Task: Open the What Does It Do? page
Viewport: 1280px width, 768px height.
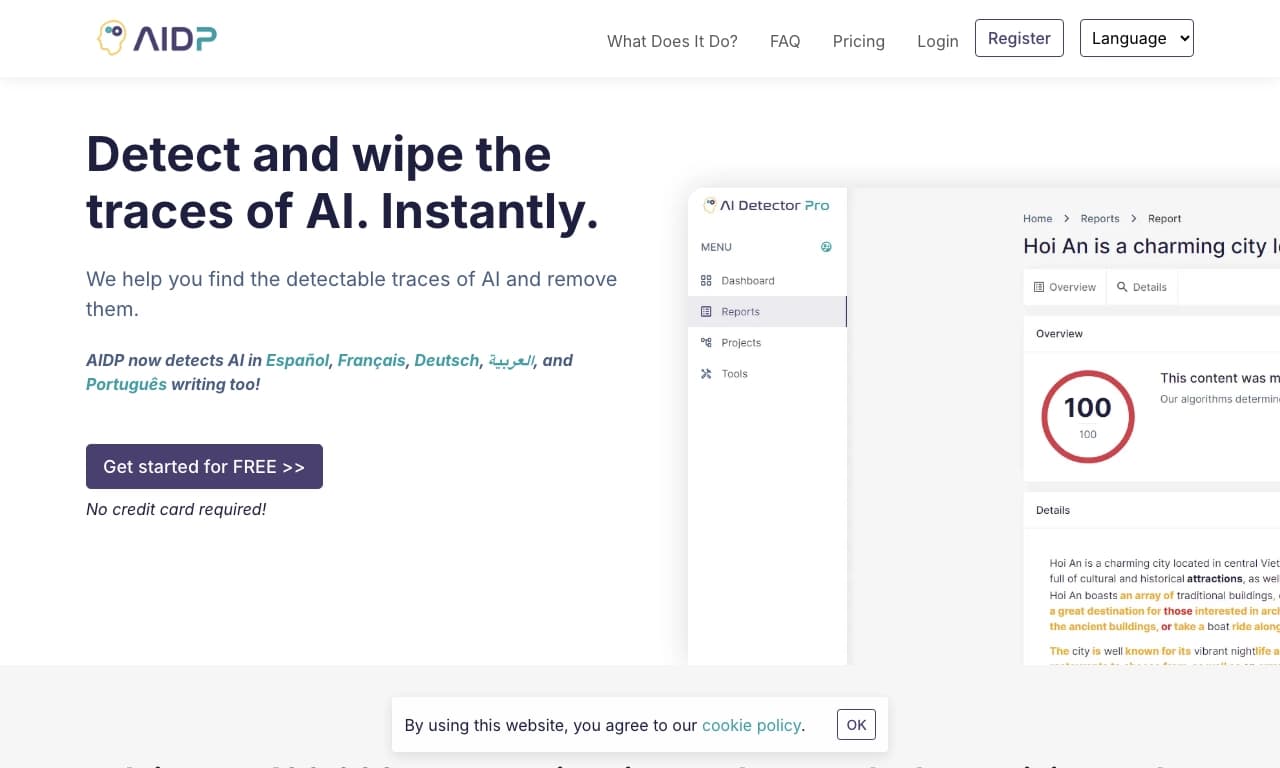Action: click(x=672, y=41)
